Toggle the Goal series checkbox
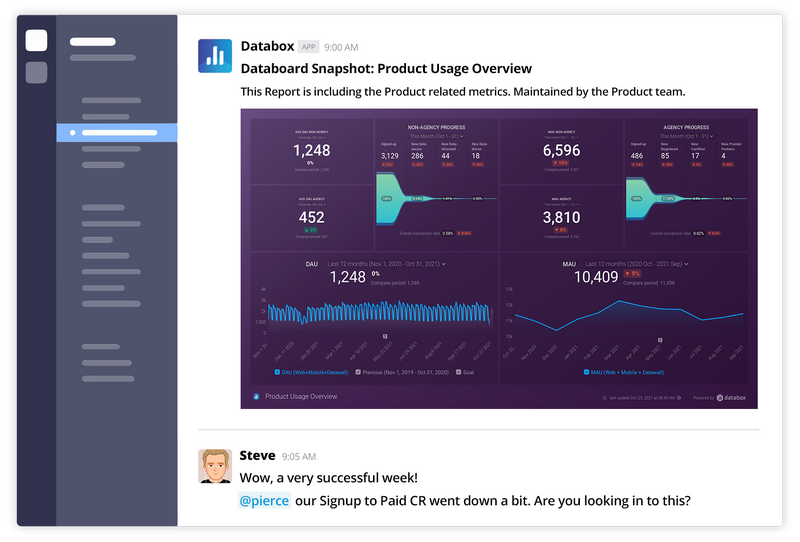 tap(459, 372)
